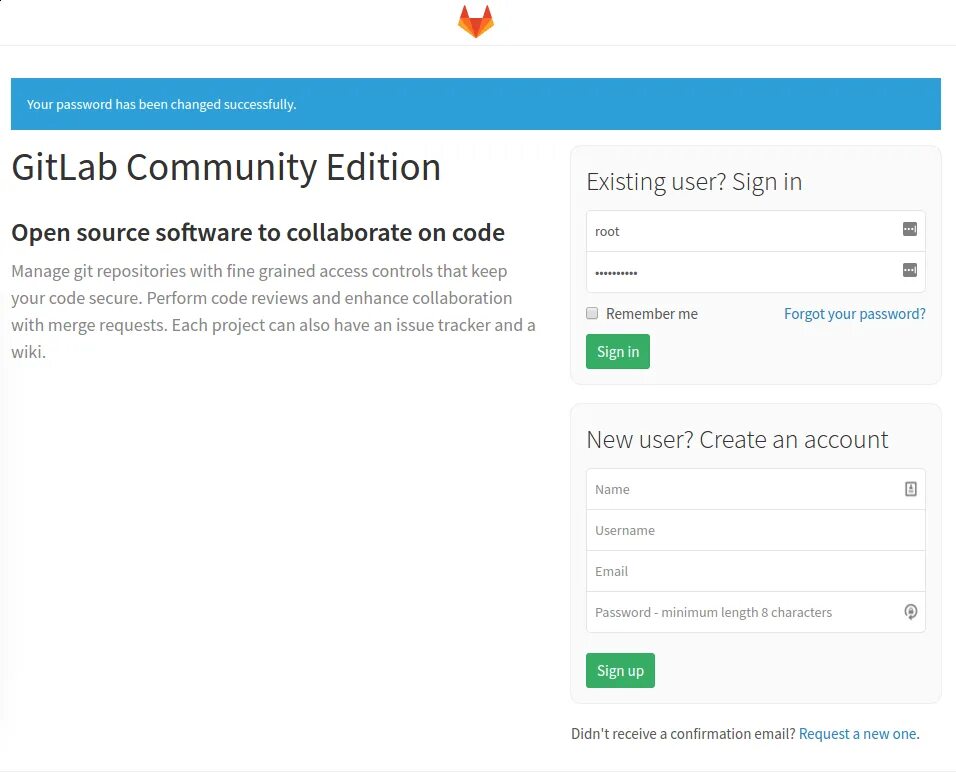956x774 pixels.
Task: Click the GitLab fox logo
Action: click(476, 22)
